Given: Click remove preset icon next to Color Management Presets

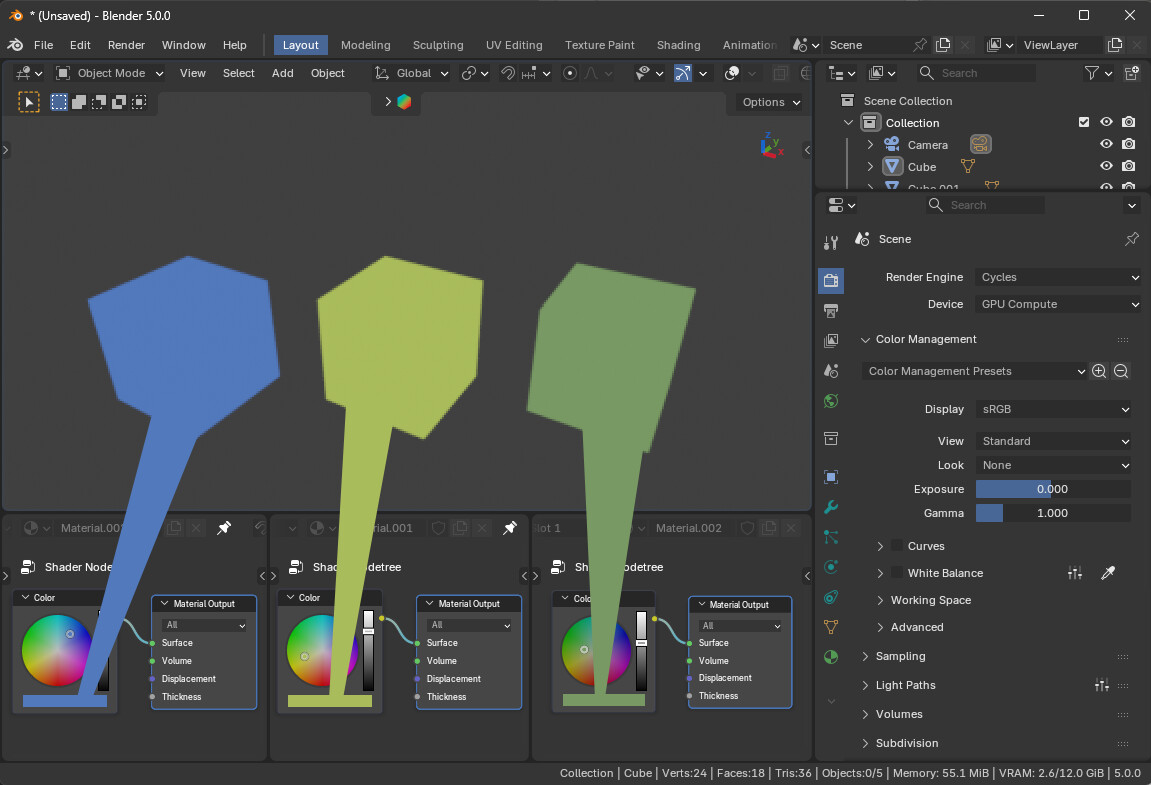Looking at the screenshot, I should (x=1121, y=371).
